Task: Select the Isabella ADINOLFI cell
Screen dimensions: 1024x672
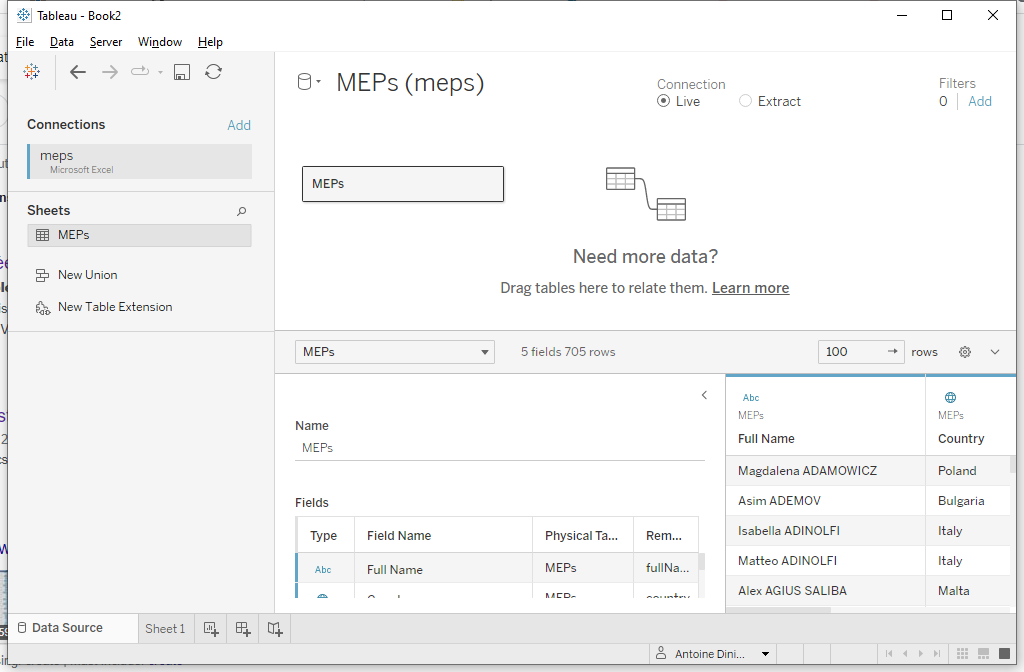Action: click(x=825, y=531)
